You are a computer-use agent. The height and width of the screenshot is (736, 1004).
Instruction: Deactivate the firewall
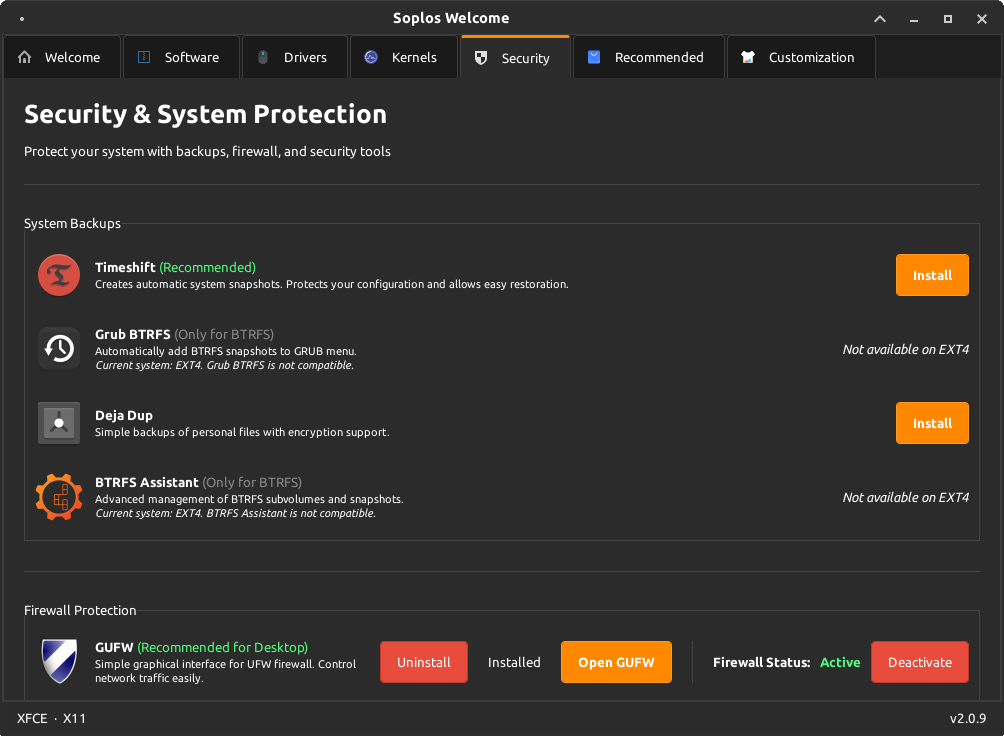coord(919,662)
